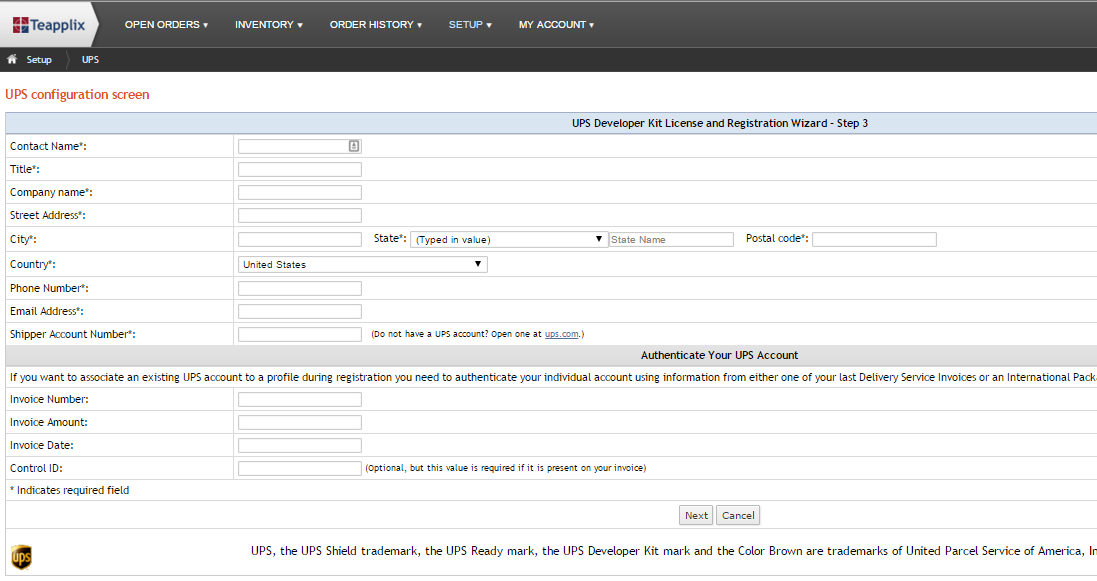Click the Teapplix logo

point(49,25)
